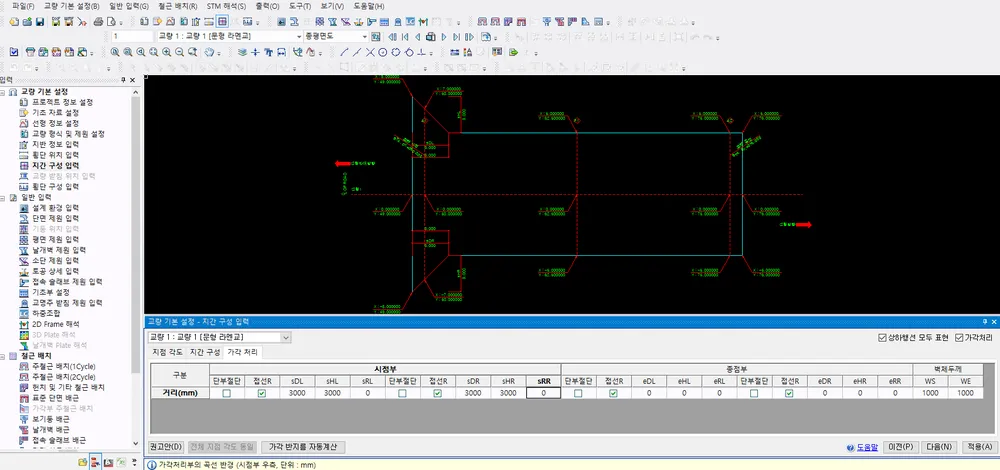
Task: Click the checklist icon at the left of the third toolbar row
Action: [13, 52]
